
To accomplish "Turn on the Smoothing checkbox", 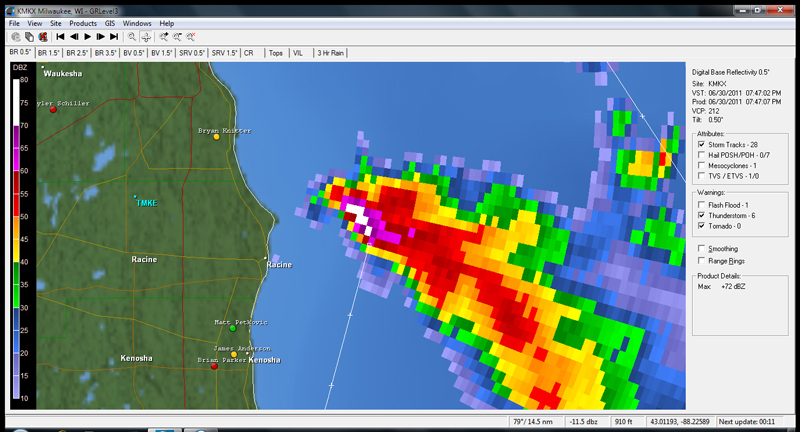I will [x=702, y=248].
